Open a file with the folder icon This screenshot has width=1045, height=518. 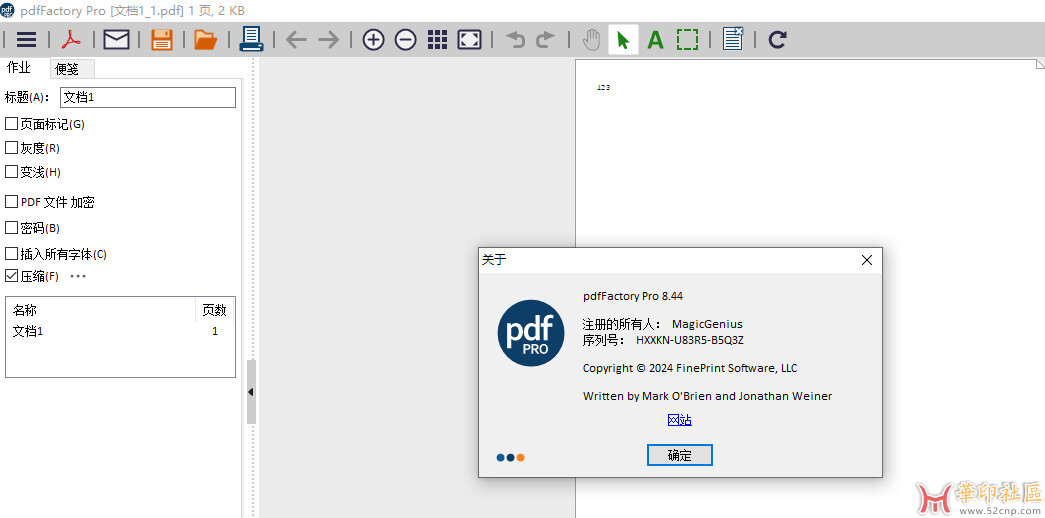tap(205, 39)
